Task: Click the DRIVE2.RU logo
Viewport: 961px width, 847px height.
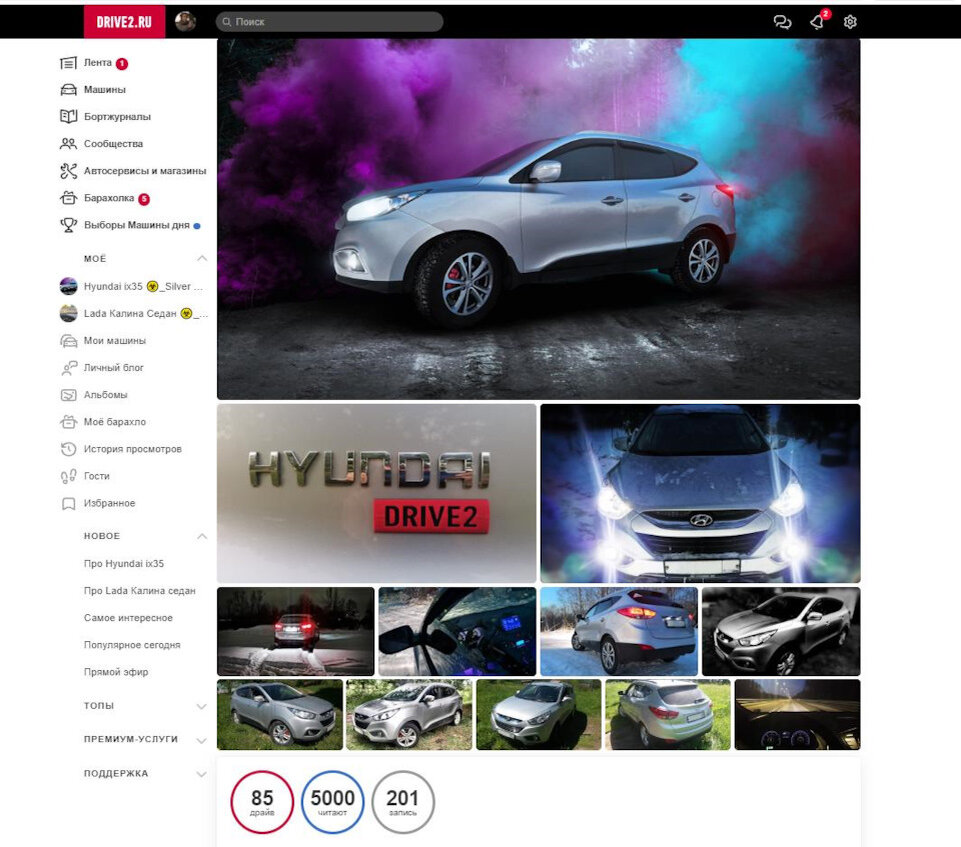Action: [124, 21]
